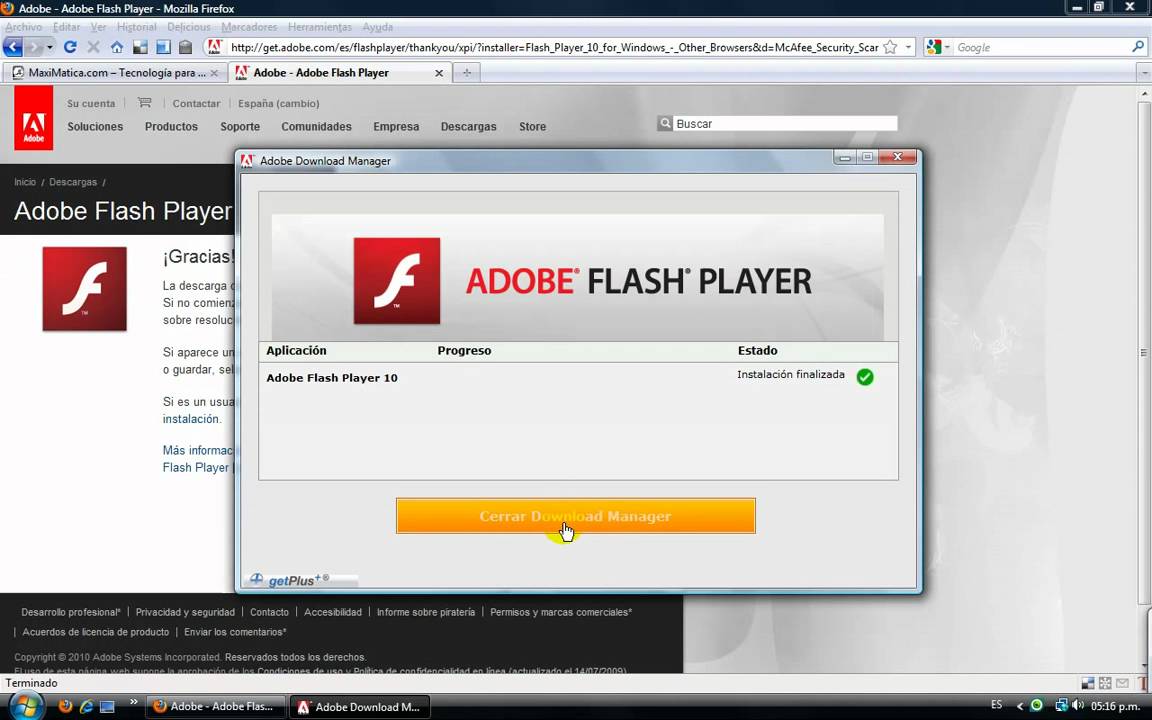The image size is (1152, 720).
Task: Open the address bar history dropdown
Action: 908,47
